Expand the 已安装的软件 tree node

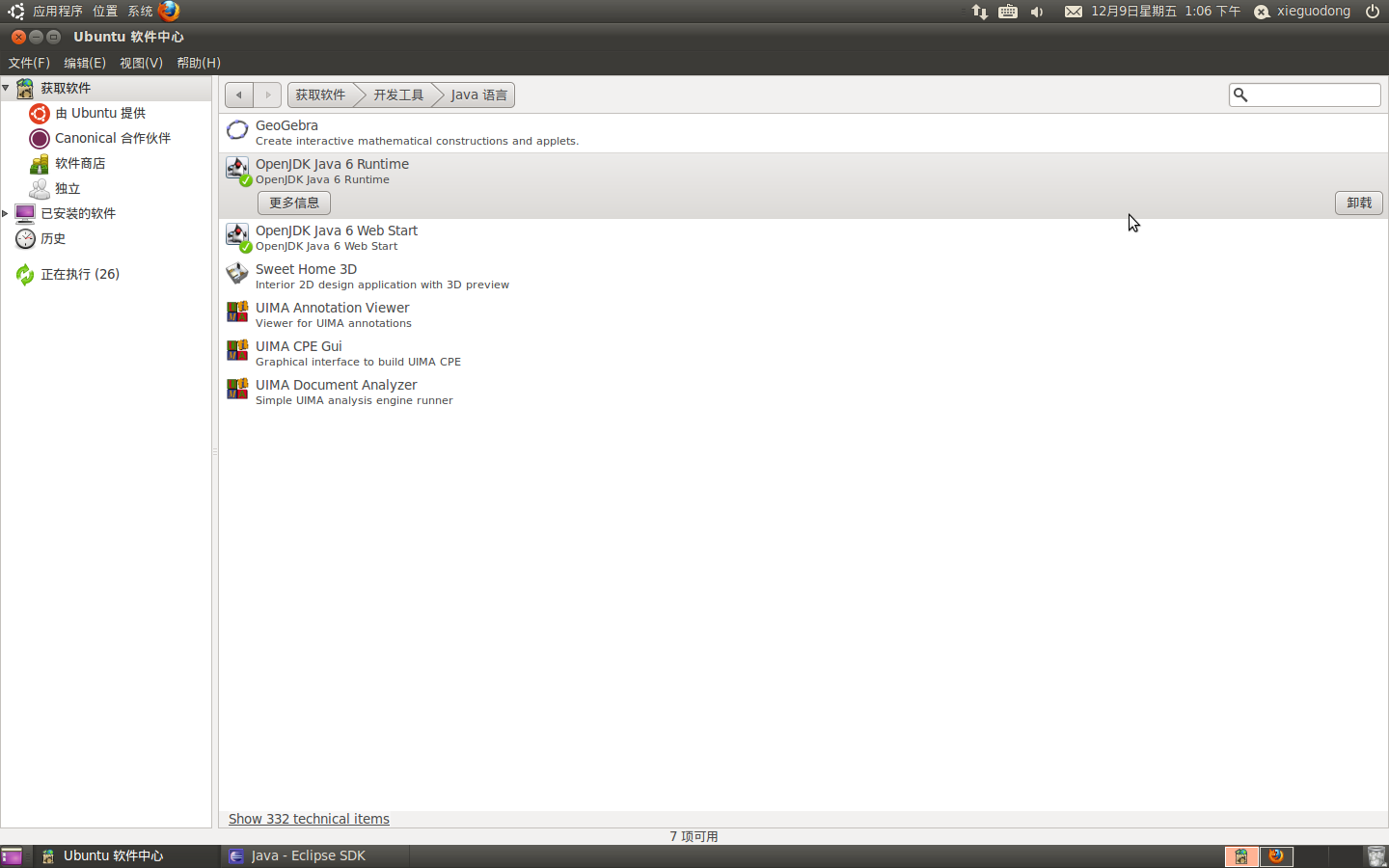[x=6, y=213]
